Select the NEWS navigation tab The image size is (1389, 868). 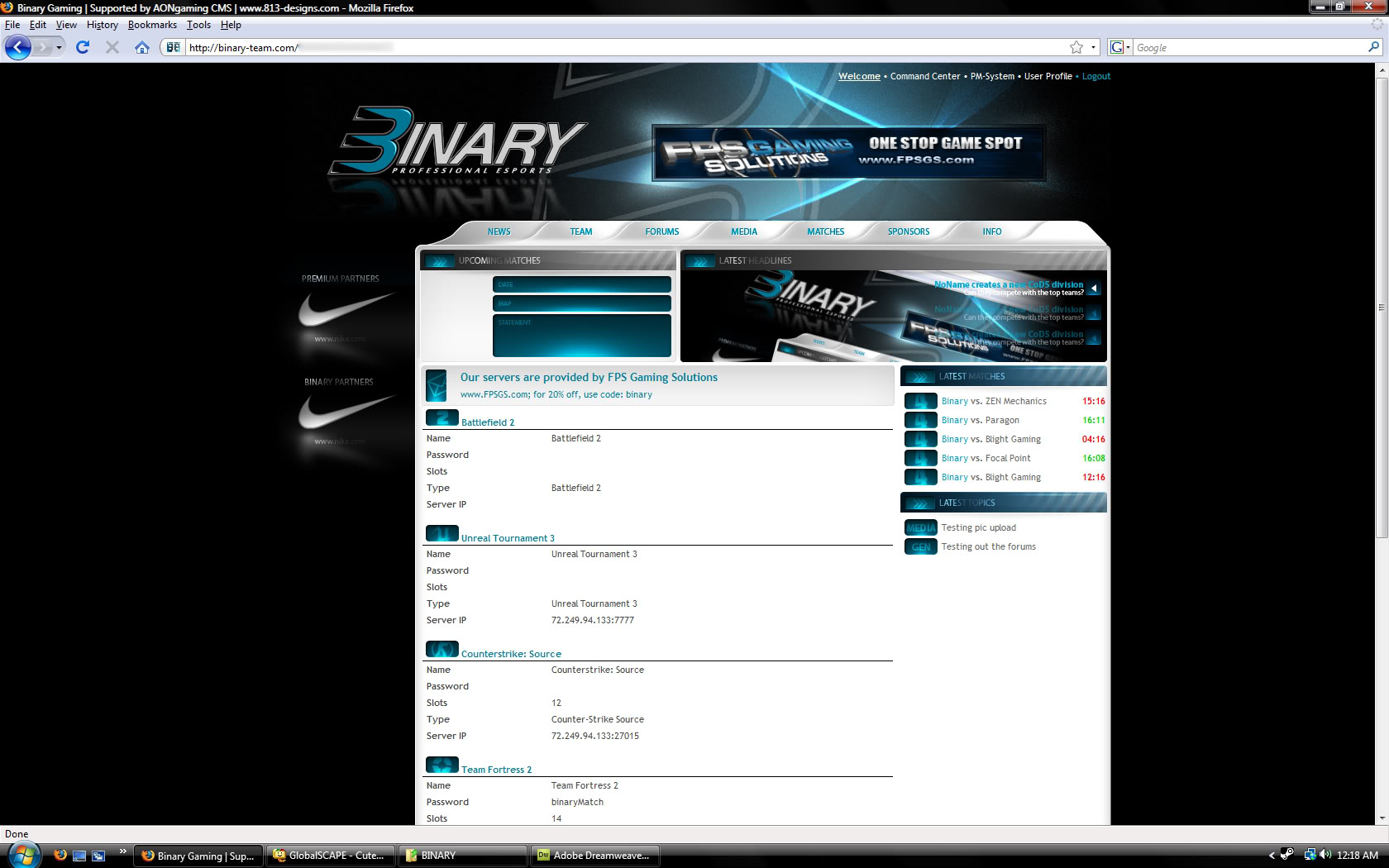[x=499, y=231]
